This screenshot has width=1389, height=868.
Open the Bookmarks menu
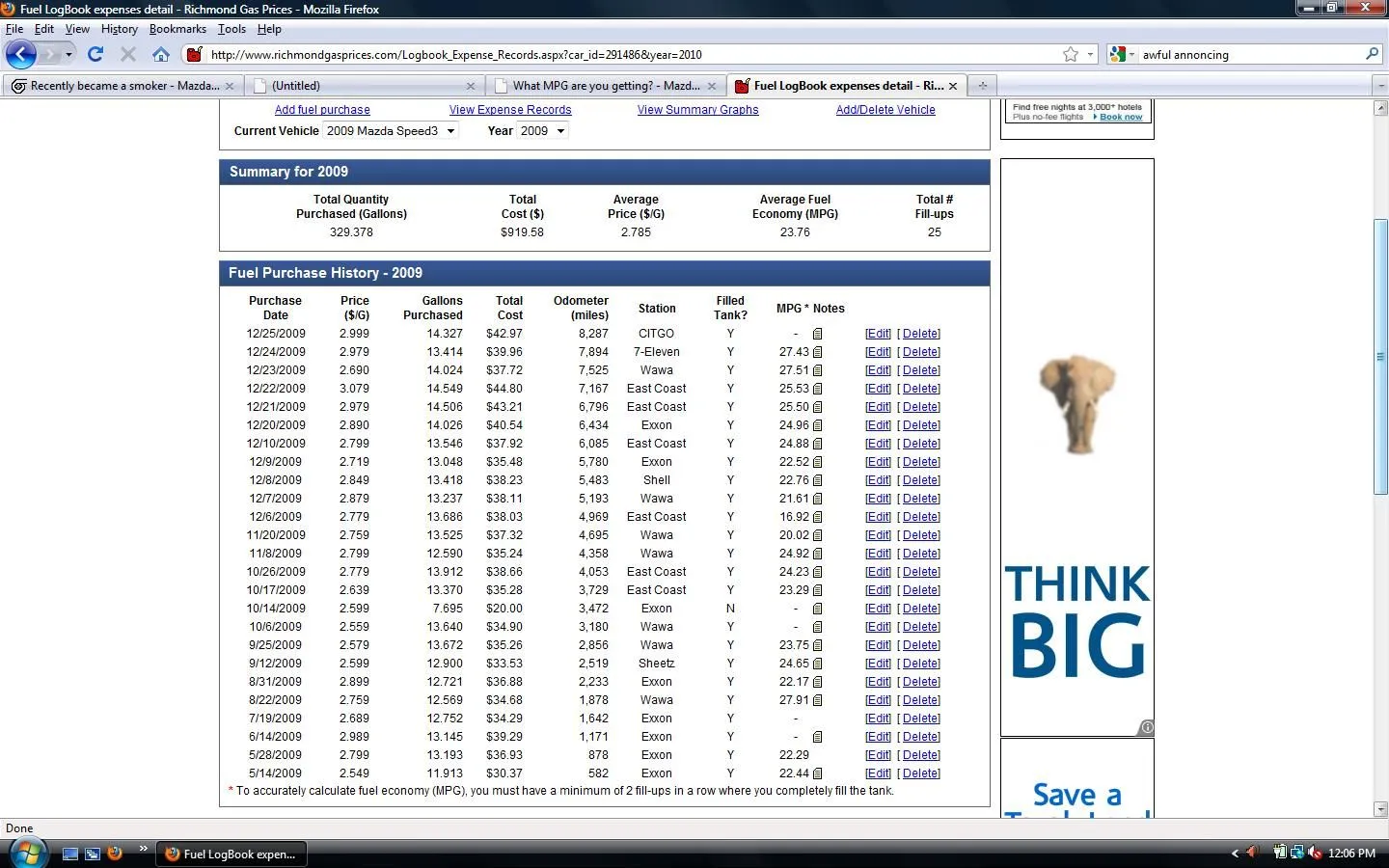pyautogui.click(x=177, y=29)
